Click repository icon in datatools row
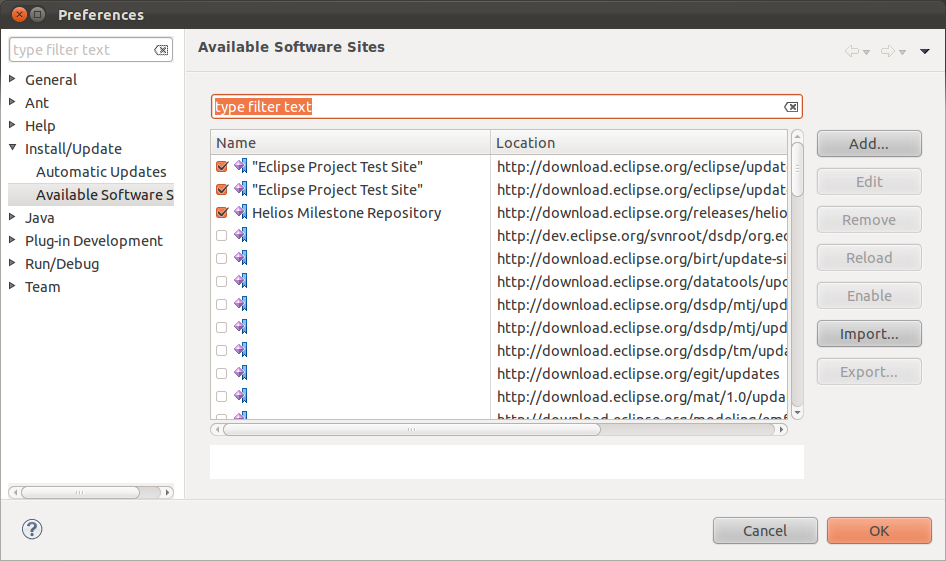 pos(241,281)
